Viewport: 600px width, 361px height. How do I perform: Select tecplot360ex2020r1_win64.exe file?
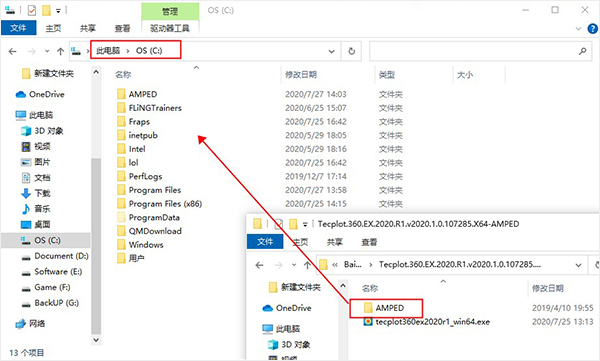coord(427,322)
